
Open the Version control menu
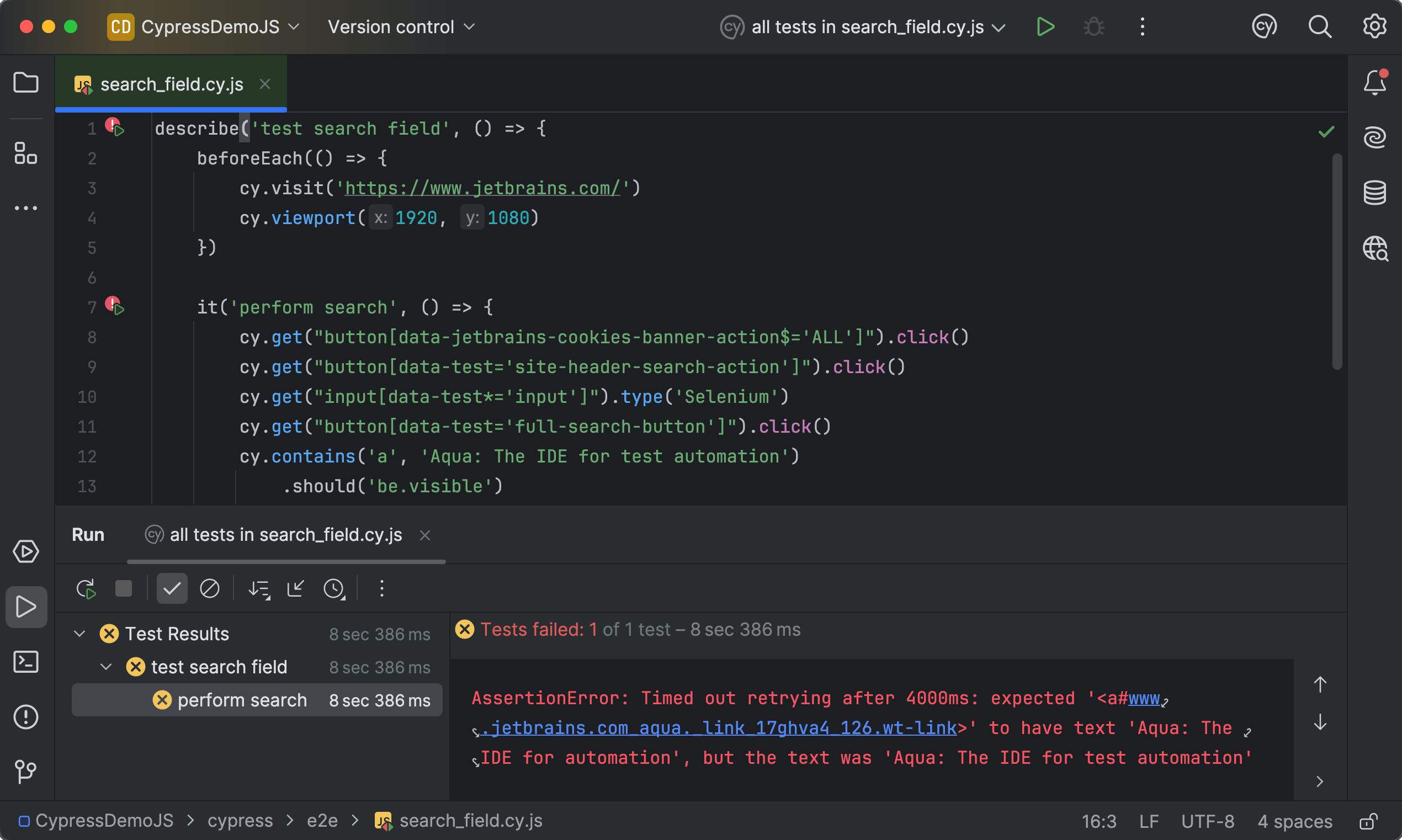tap(400, 26)
